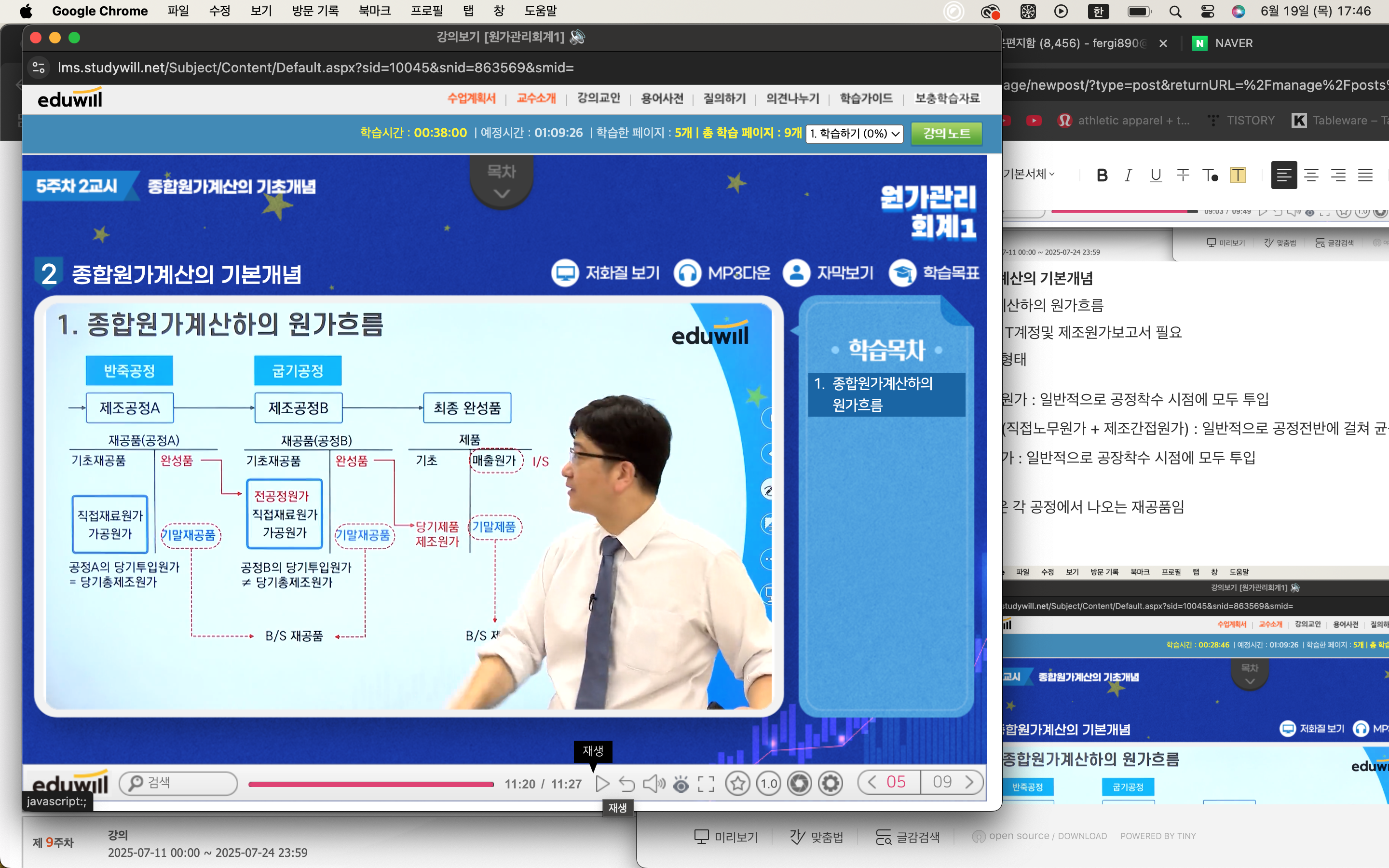Click the rewind arrow icon

point(627,783)
